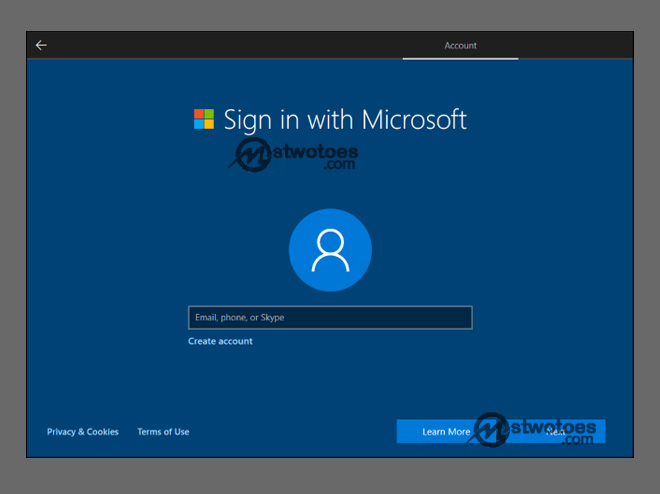
Task: Click the Learn More button
Action: click(446, 432)
